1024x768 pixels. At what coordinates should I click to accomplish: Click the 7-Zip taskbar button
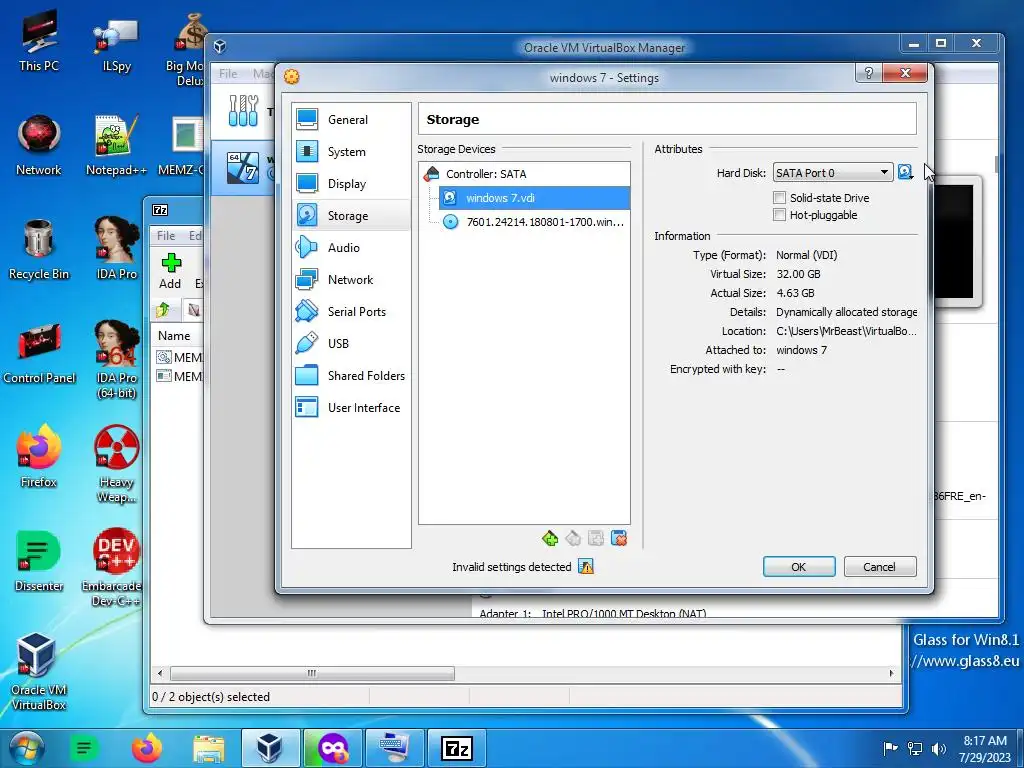[457, 748]
